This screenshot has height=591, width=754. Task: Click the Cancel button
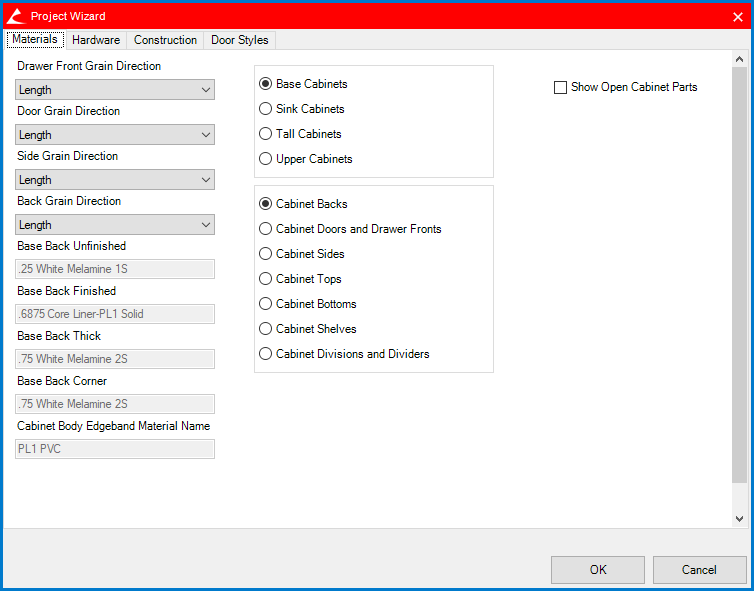pyautogui.click(x=699, y=570)
